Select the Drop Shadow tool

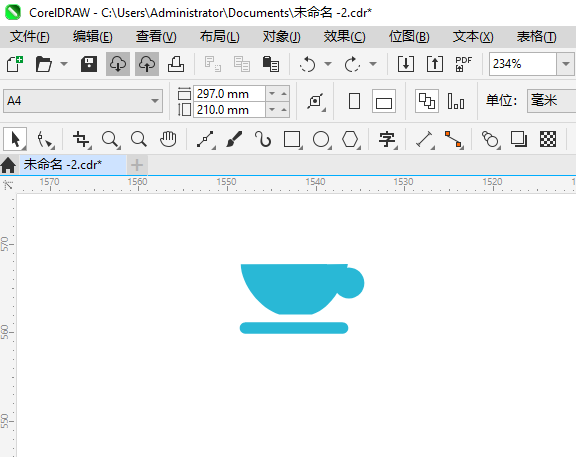pos(519,139)
